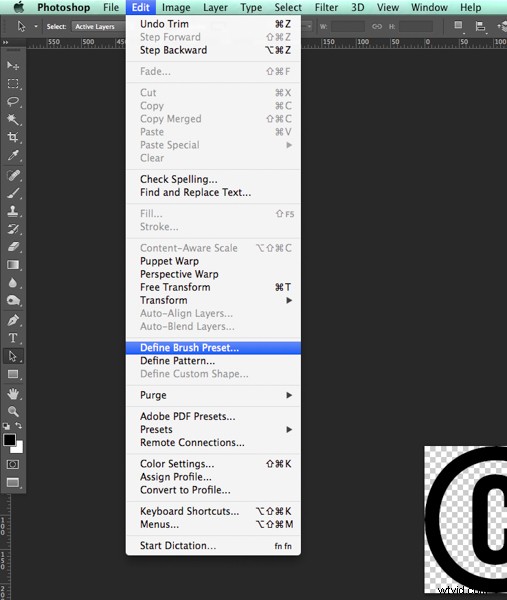
Task: Open tool preset picker arrow
Action: point(36,26)
